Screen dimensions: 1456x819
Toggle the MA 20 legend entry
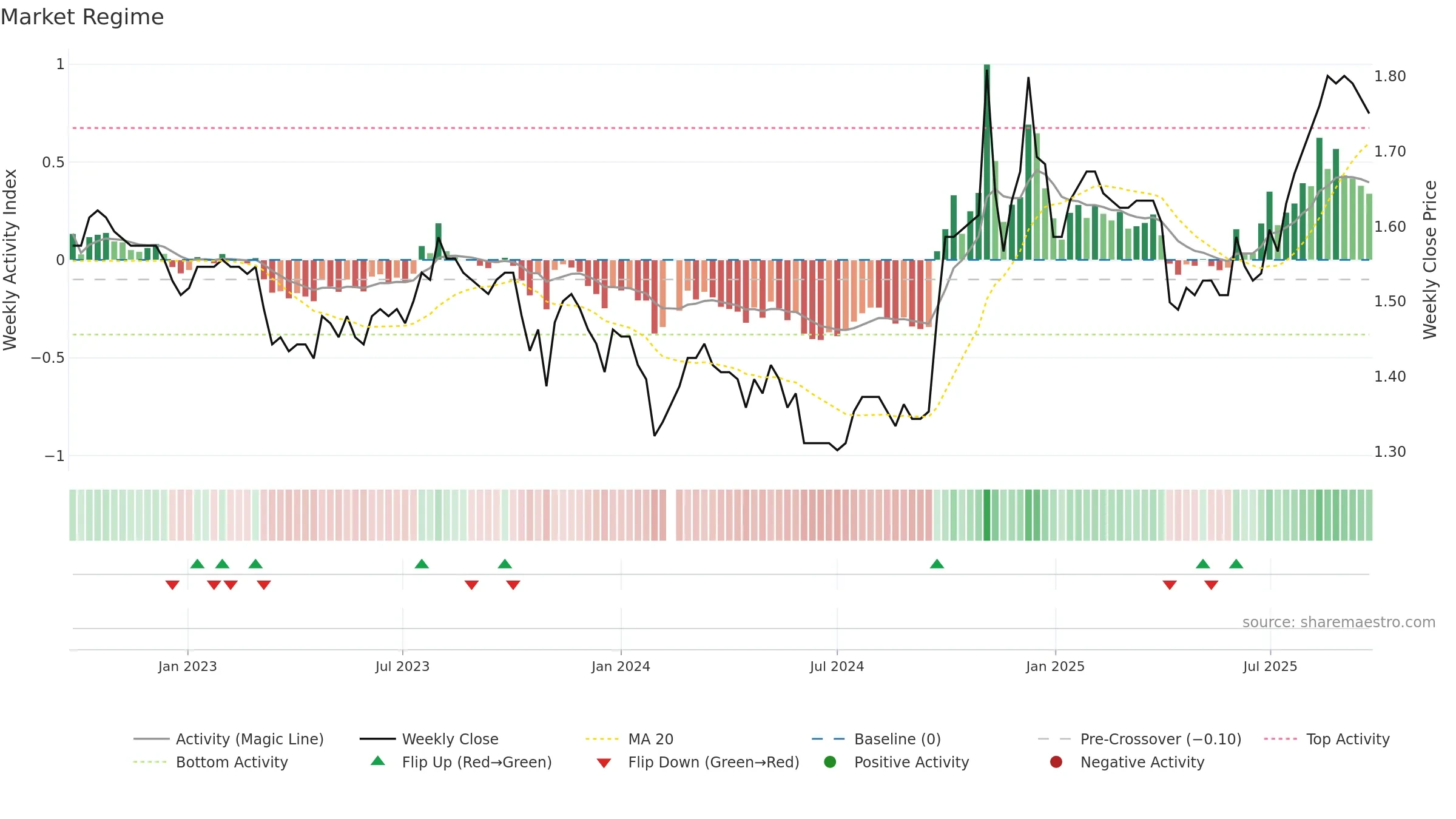pyautogui.click(x=629, y=739)
